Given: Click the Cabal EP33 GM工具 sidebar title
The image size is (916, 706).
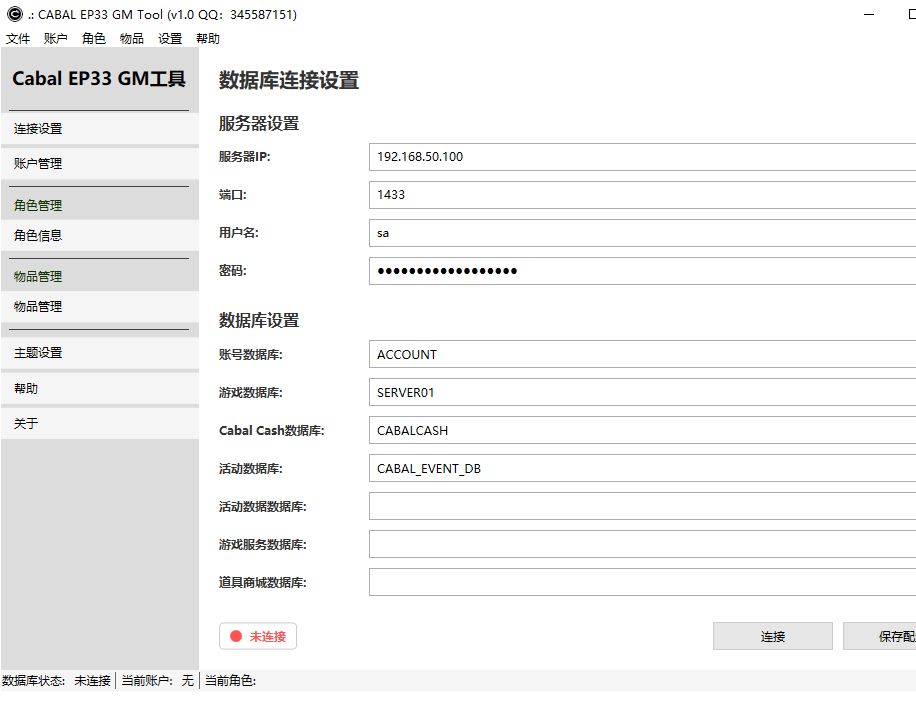Looking at the screenshot, I should (x=99, y=78).
